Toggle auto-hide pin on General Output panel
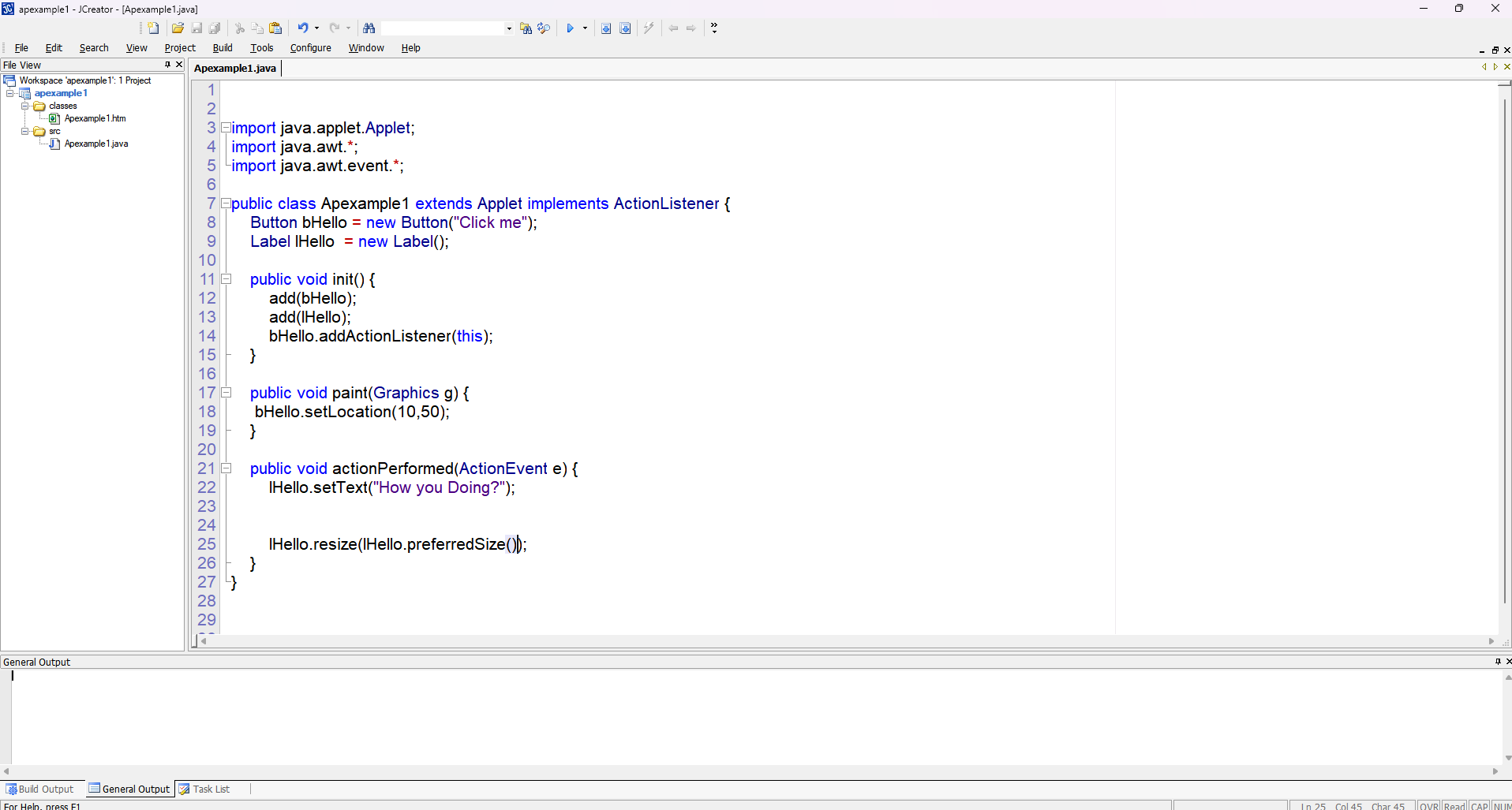The image size is (1512, 810). [x=1498, y=662]
